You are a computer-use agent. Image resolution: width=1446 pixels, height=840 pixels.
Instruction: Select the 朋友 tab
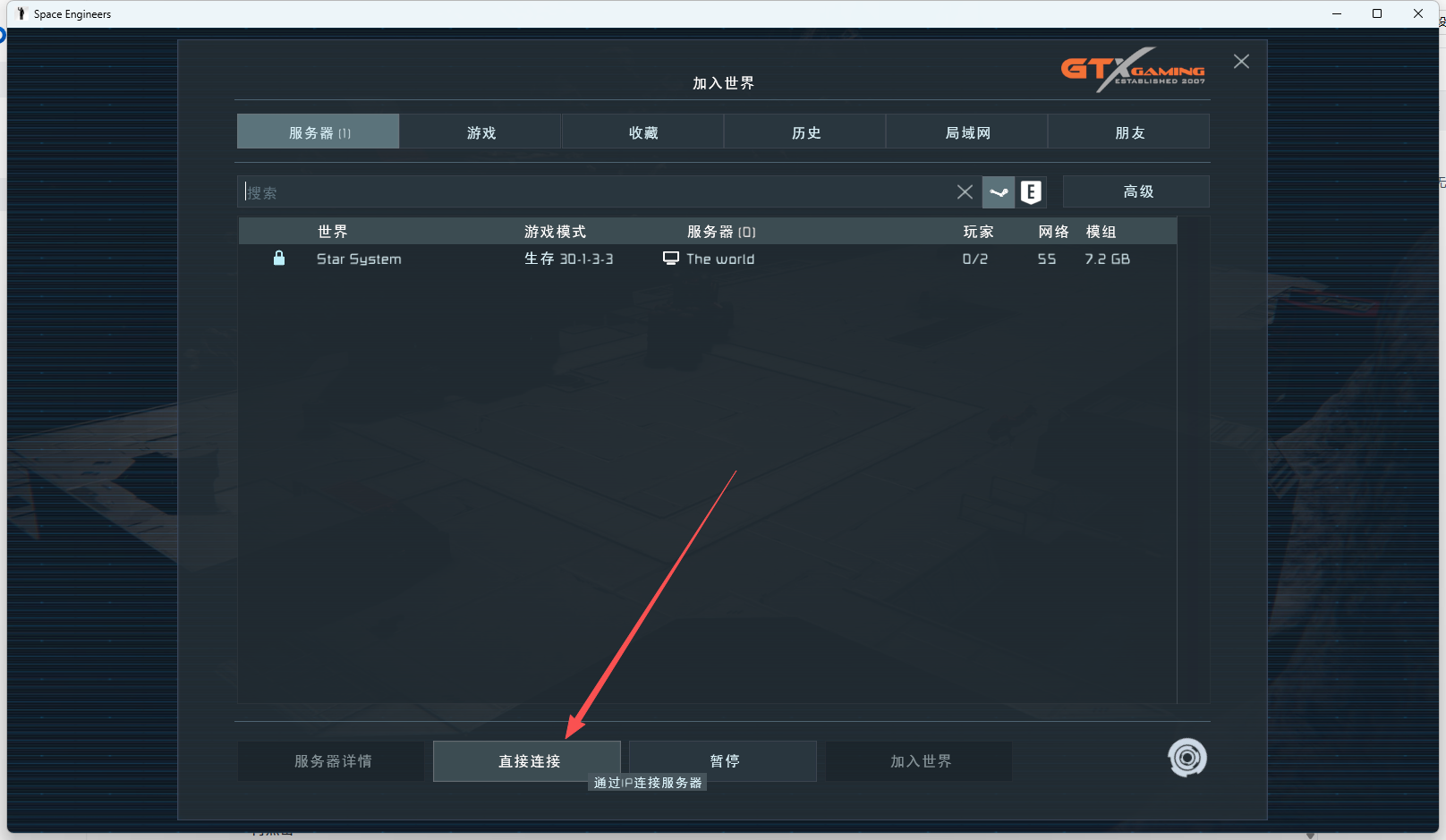[x=1129, y=132]
